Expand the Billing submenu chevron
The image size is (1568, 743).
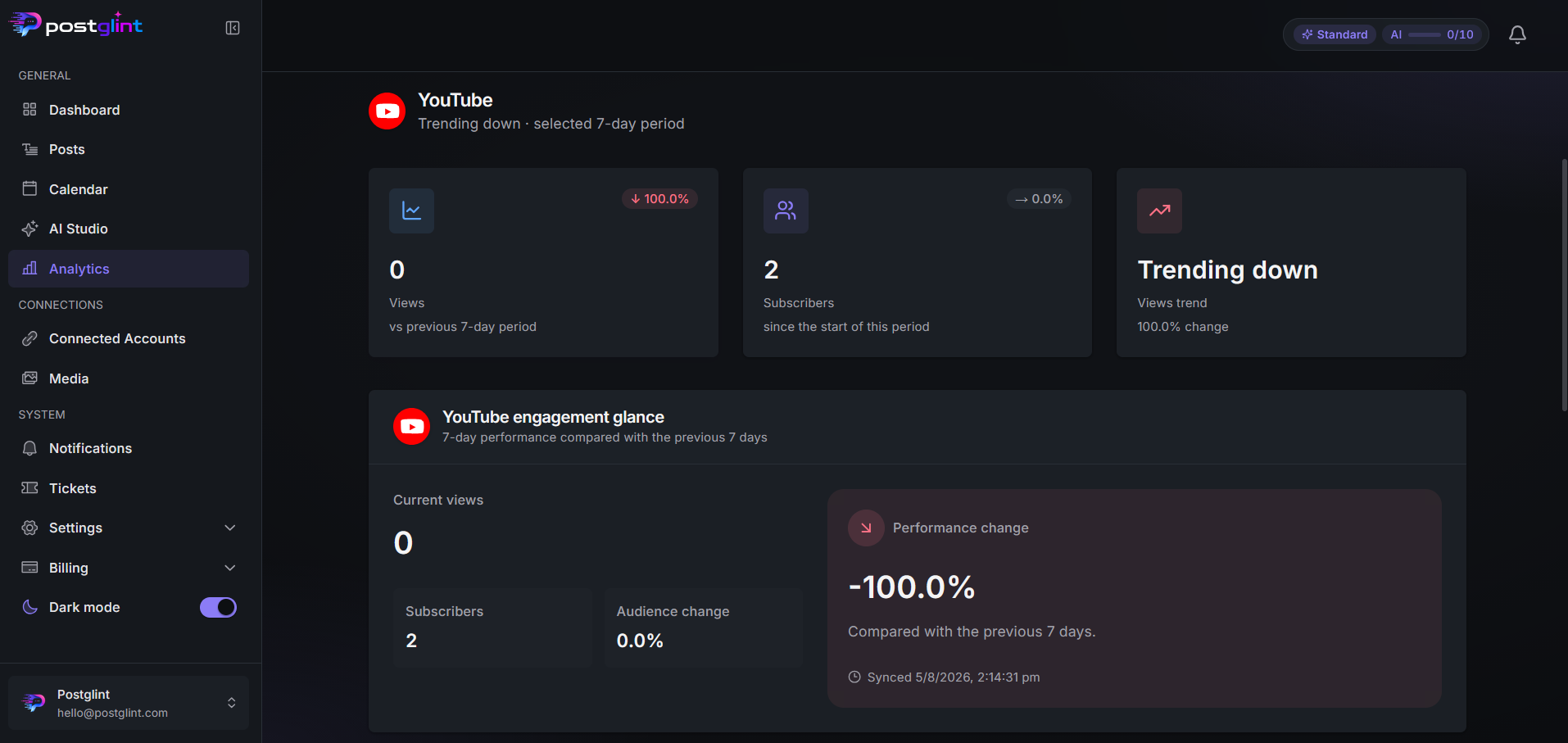[230, 568]
